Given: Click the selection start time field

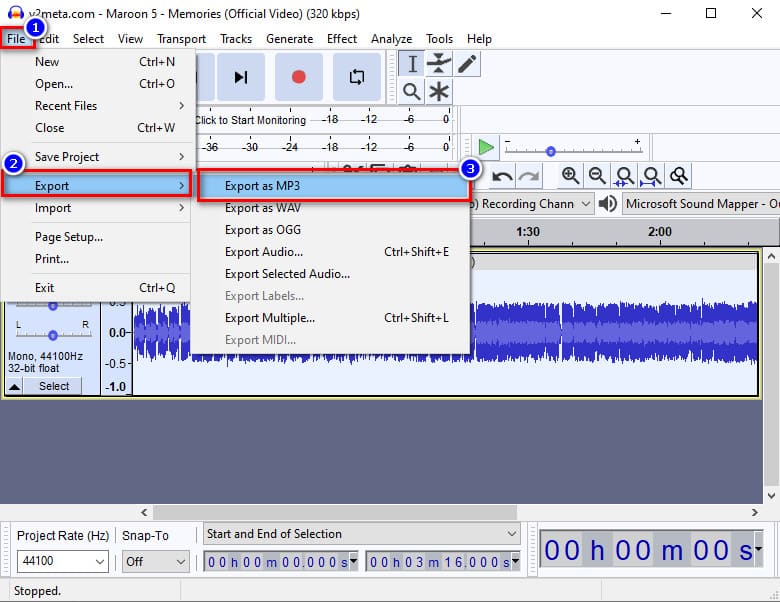Looking at the screenshot, I should click(x=281, y=562).
